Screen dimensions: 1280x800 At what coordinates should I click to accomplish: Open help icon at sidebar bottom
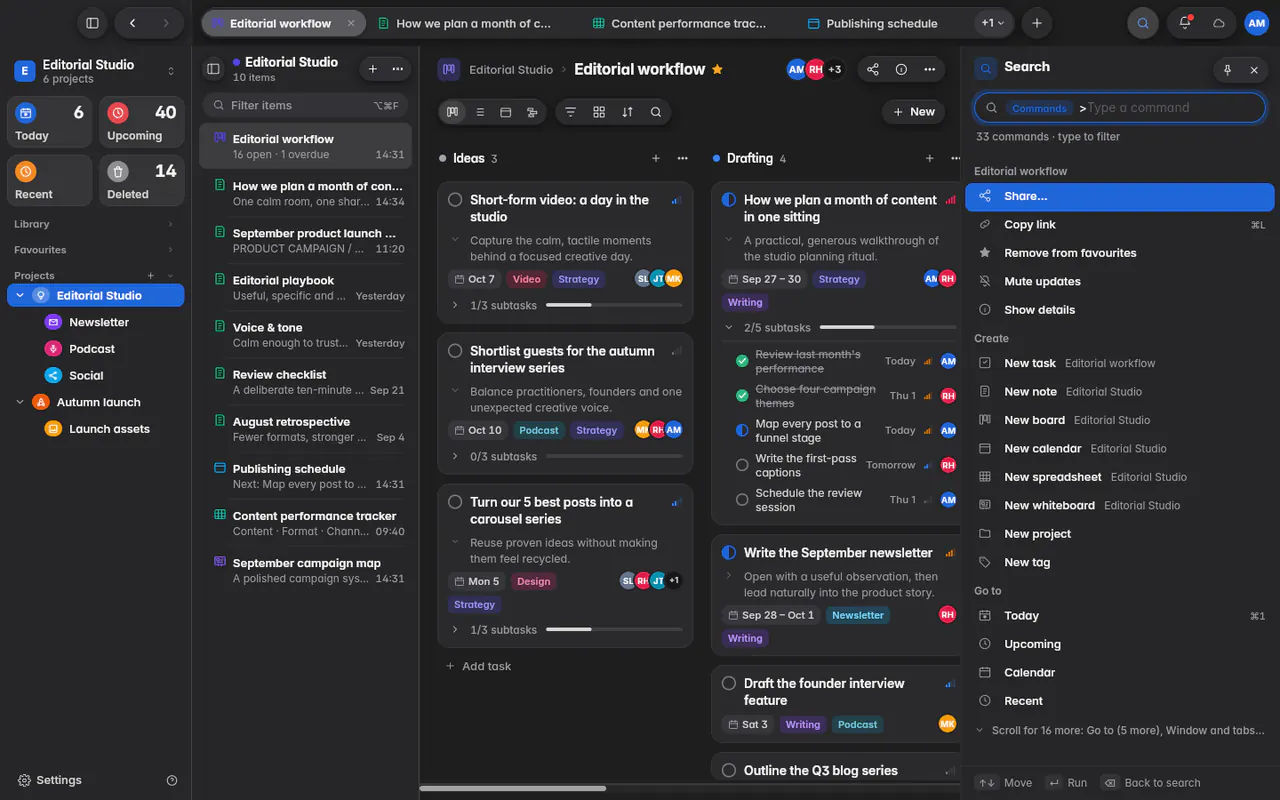[x=172, y=780]
